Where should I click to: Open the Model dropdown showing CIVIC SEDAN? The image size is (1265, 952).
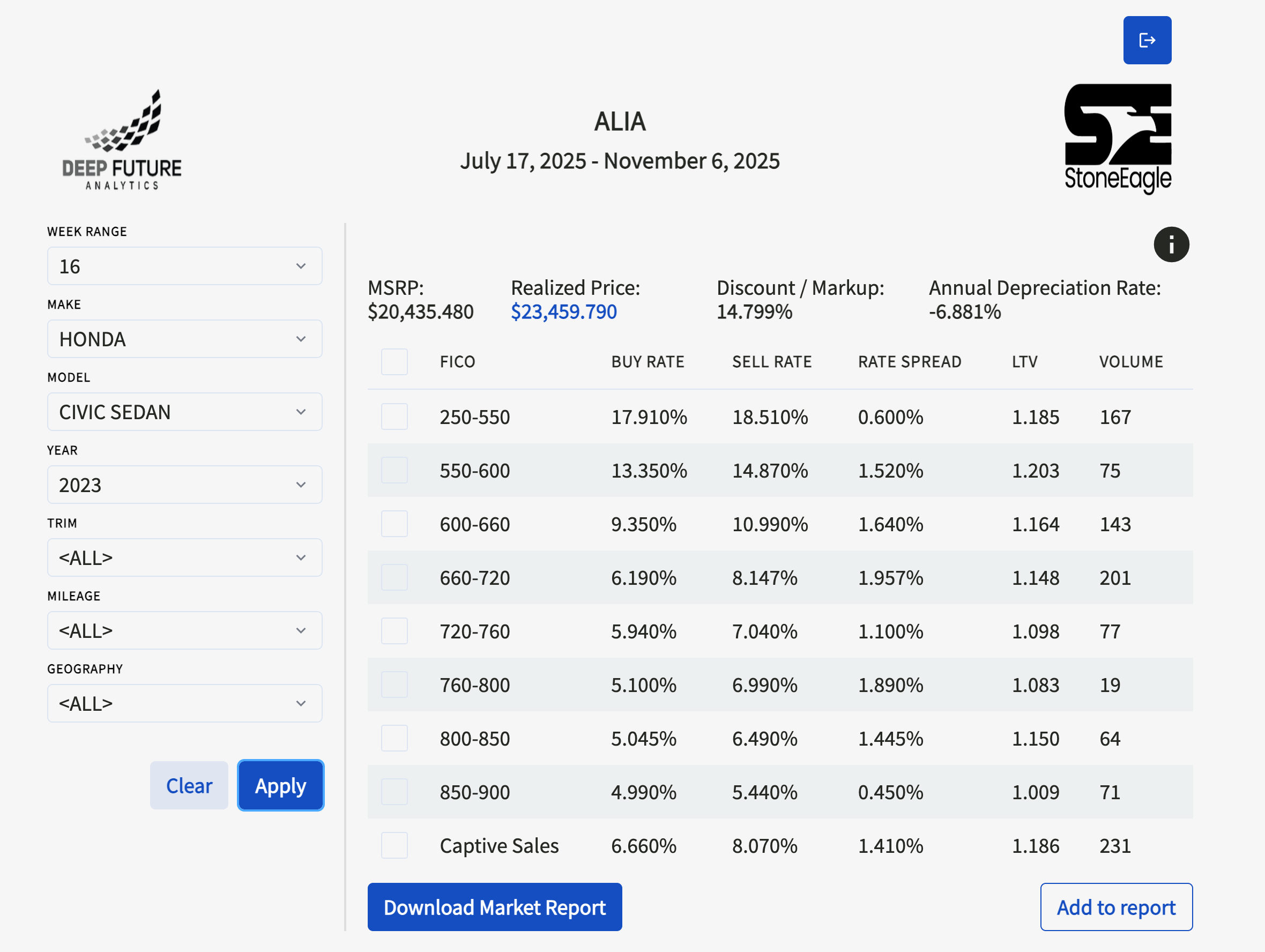pos(185,412)
